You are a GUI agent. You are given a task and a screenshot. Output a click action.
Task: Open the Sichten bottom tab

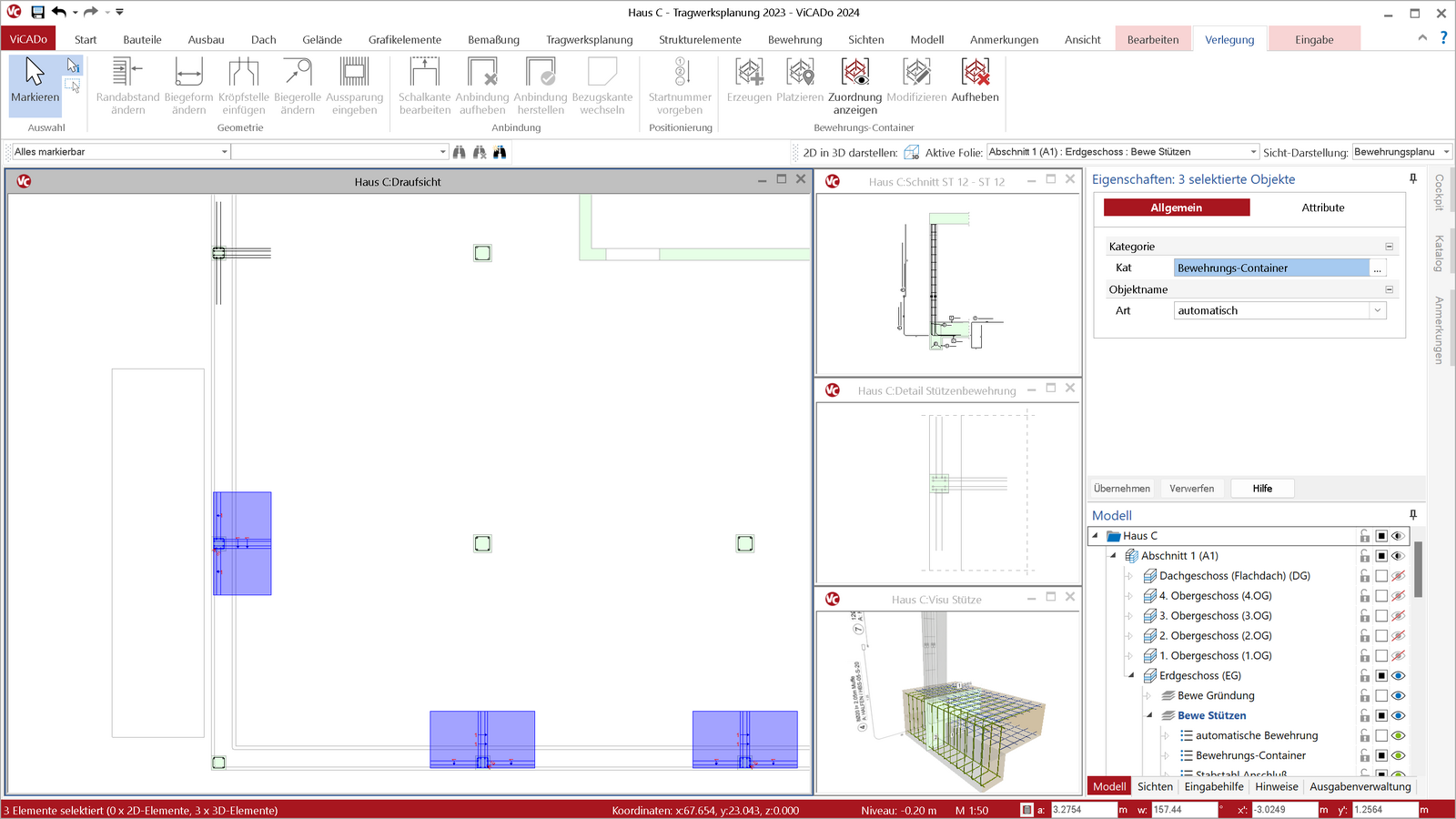point(1155,786)
